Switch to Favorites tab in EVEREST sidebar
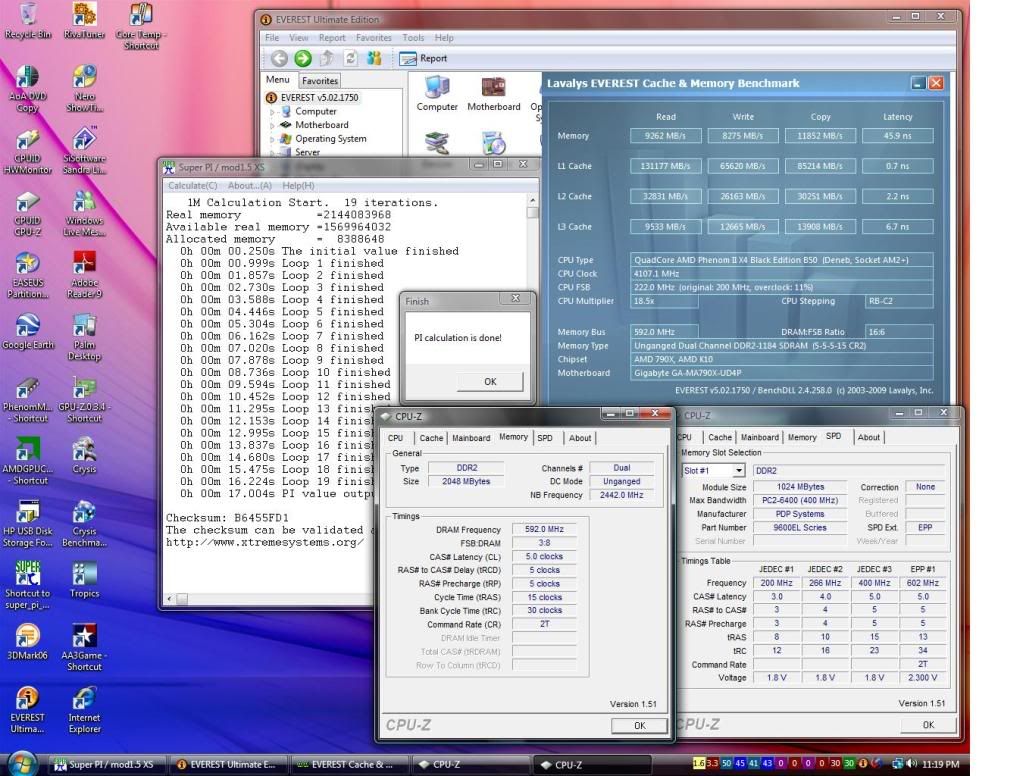The height and width of the screenshot is (776, 1023). point(320,81)
